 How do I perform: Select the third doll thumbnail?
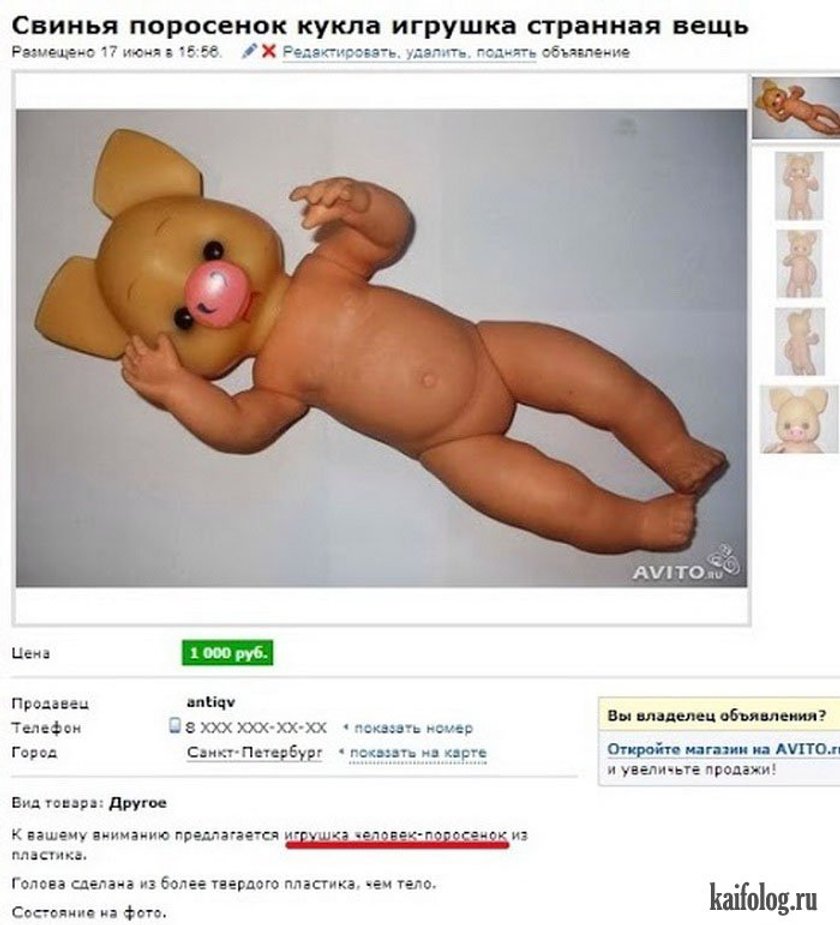click(799, 264)
